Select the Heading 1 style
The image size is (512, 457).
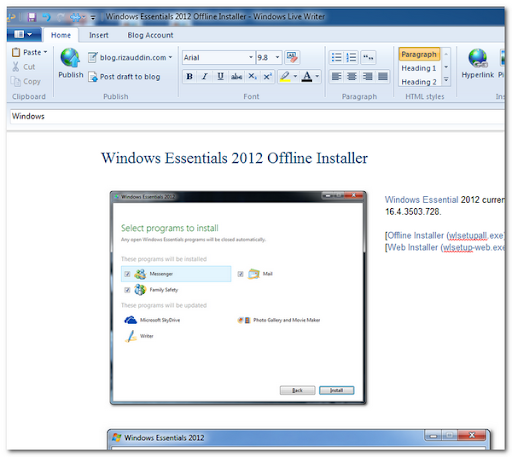coord(419,68)
